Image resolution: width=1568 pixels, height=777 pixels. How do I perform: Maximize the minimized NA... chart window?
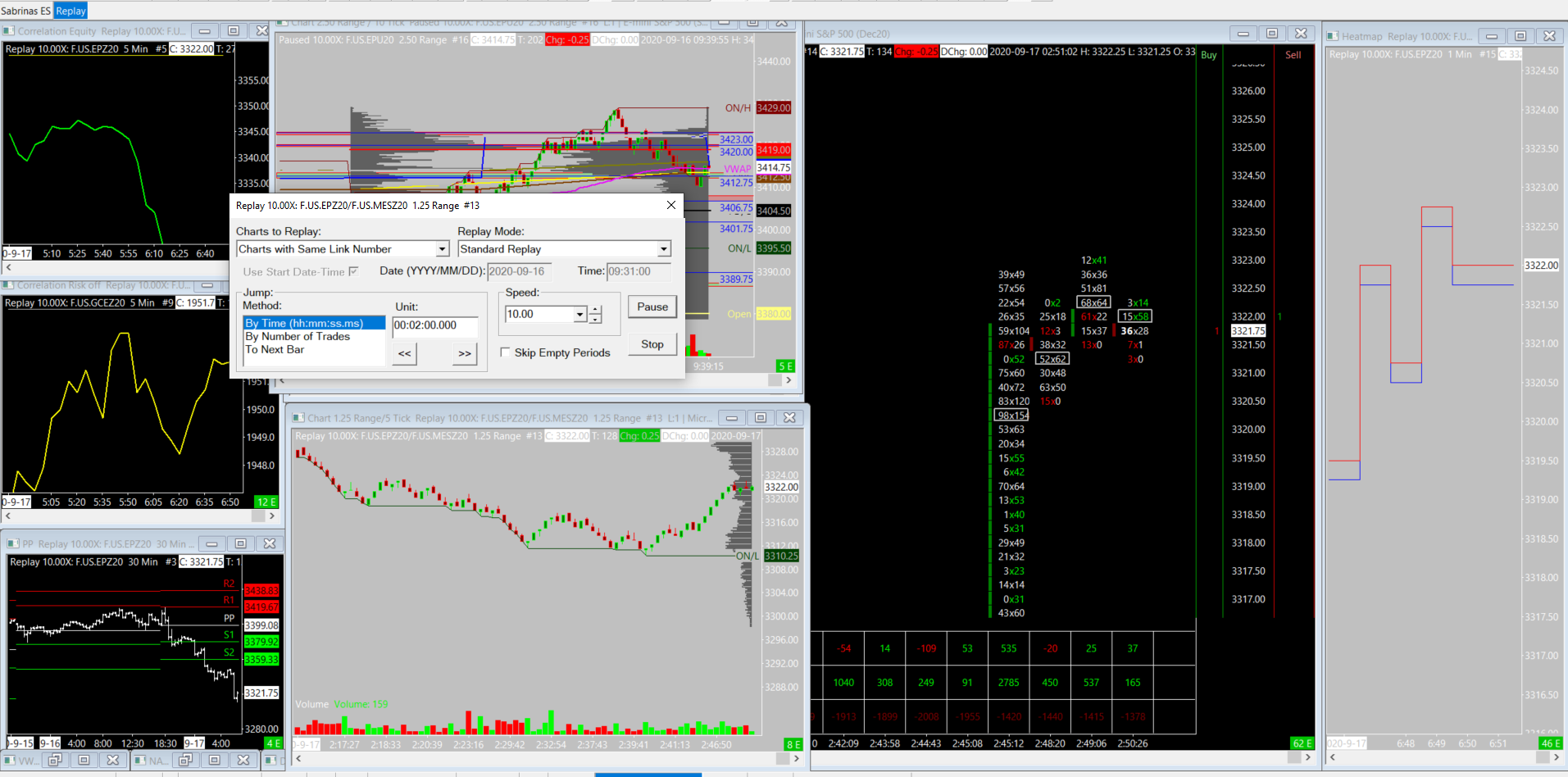tap(215, 761)
